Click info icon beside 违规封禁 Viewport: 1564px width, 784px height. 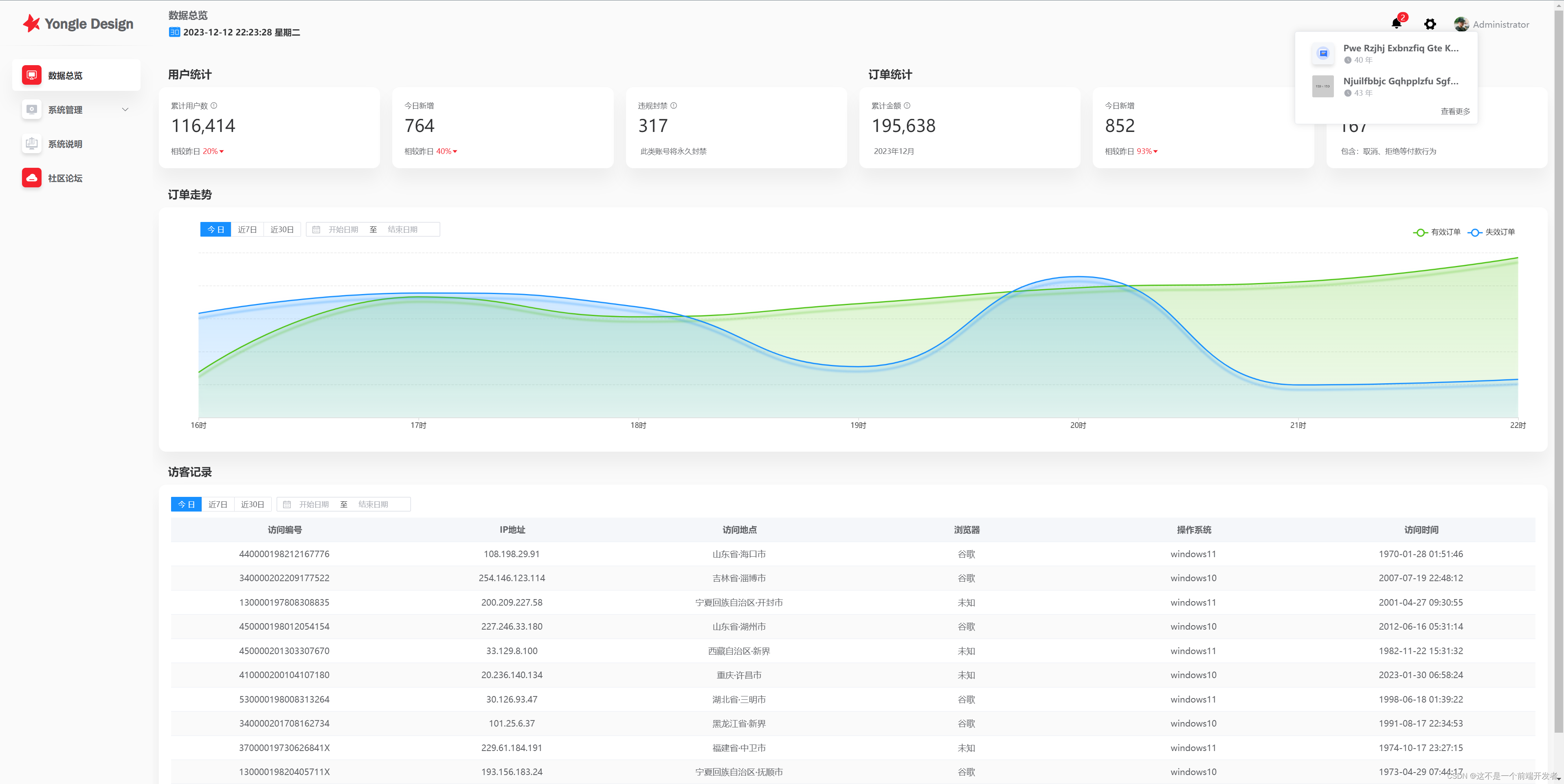[673, 105]
